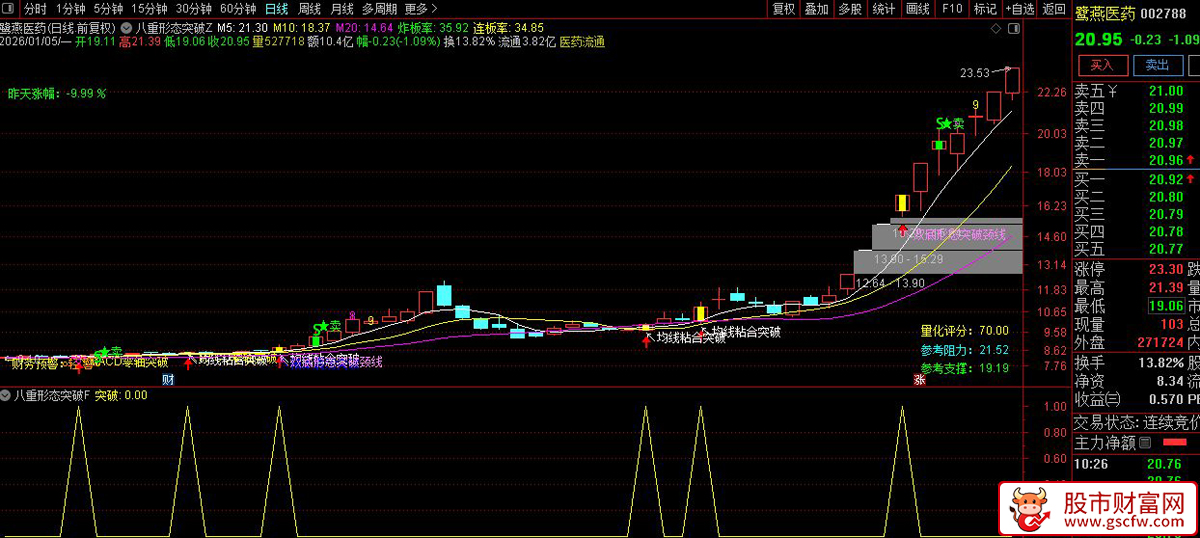Click the M5: 21.30 moving average label
The image size is (1200, 538).
tap(243, 27)
